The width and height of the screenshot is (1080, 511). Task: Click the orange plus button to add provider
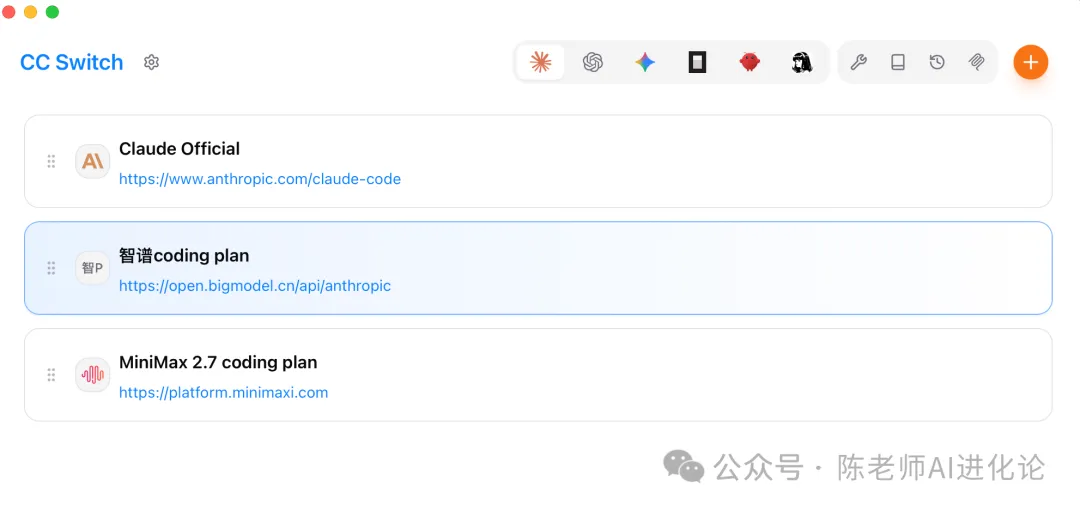tap(1030, 62)
